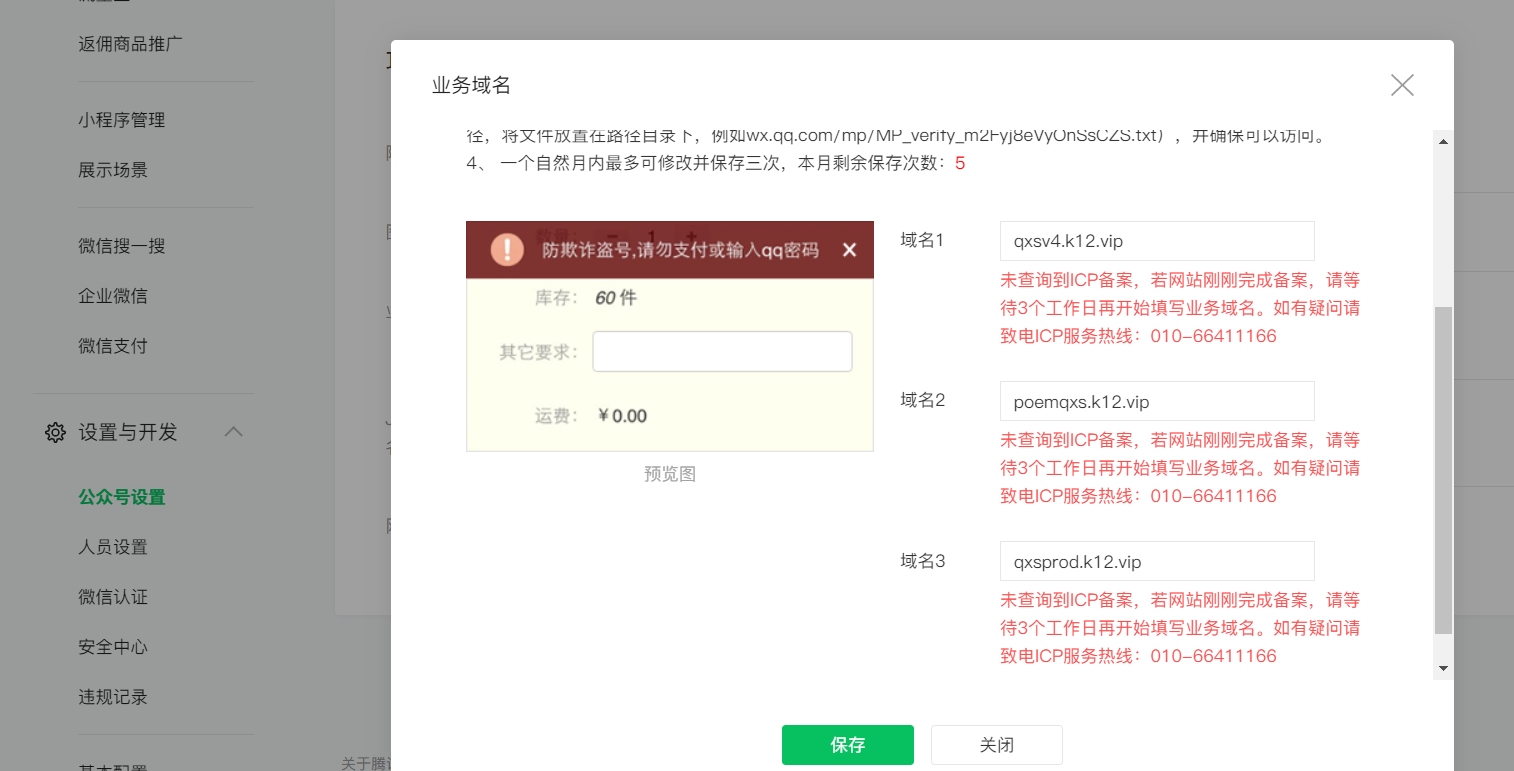Open 安全中心 in sidebar
Screen dimensions: 1514x771
coord(113,647)
